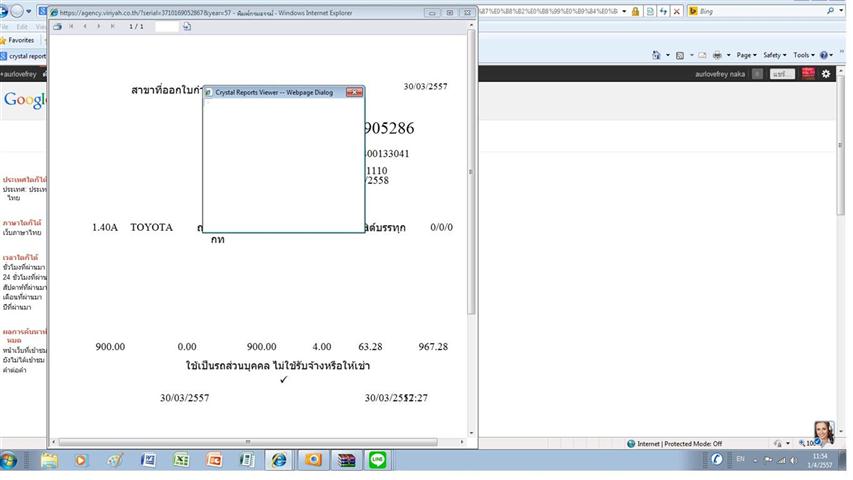Stop loading with the red X icon
The height and width of the screenshot is (480, 853).
[x=677, y=11]
